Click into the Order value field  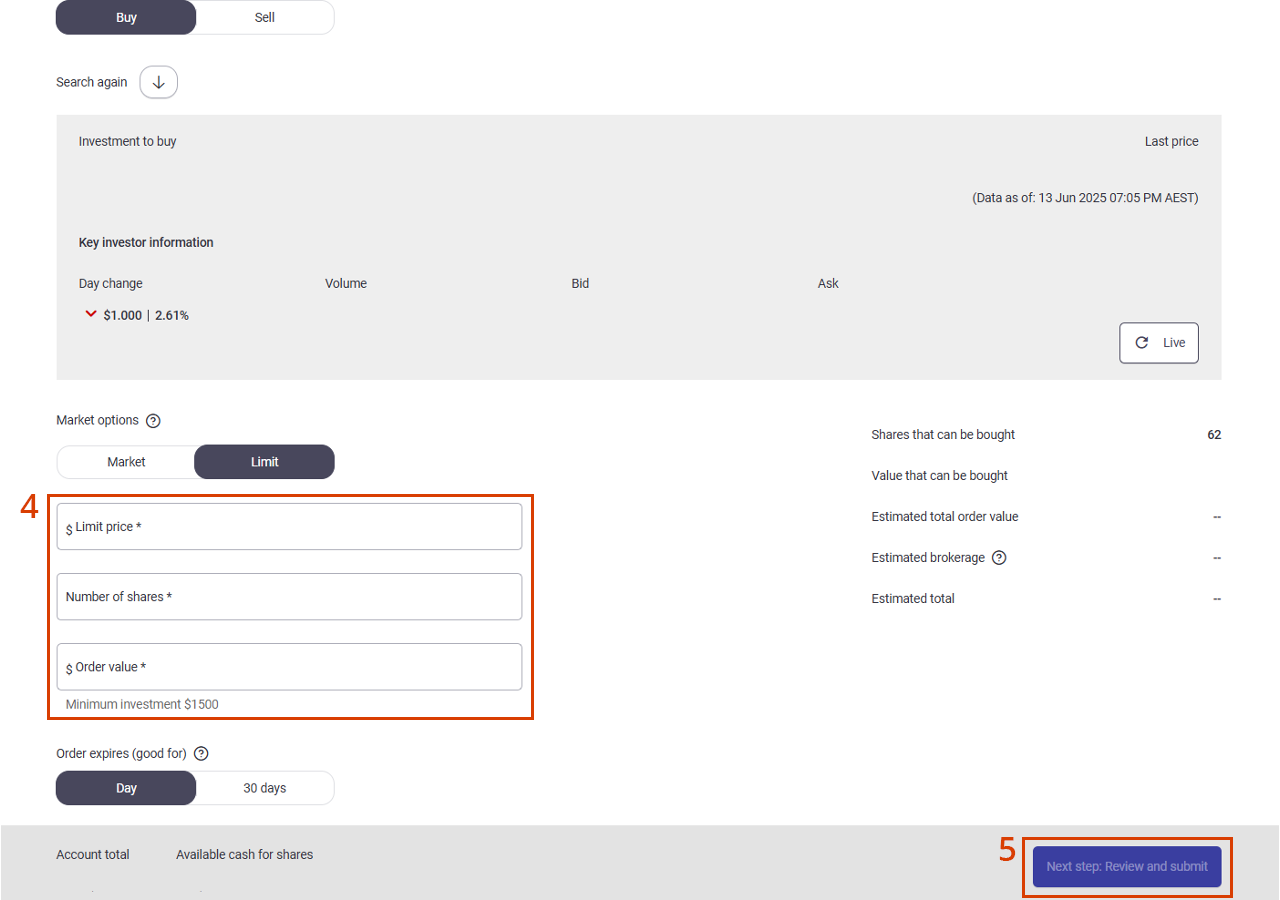point(289,667)
